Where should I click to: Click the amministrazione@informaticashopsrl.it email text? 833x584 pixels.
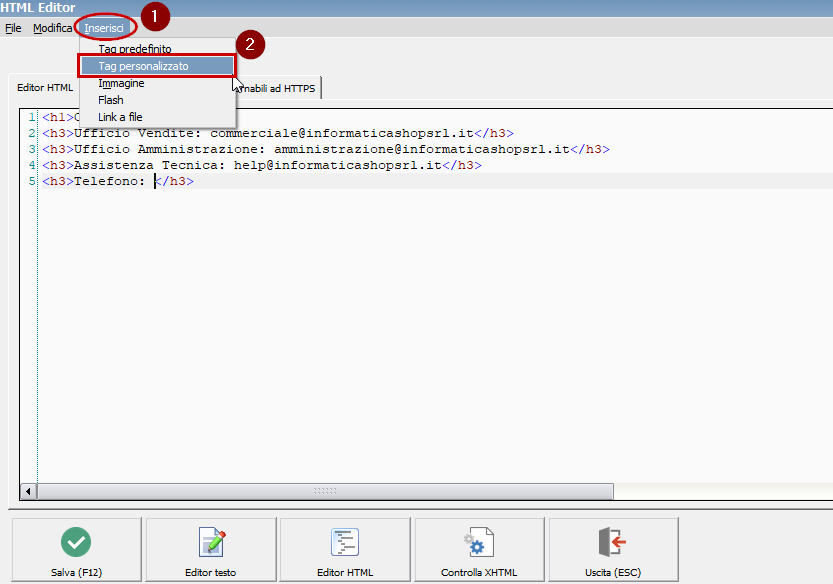coord(422,149)
